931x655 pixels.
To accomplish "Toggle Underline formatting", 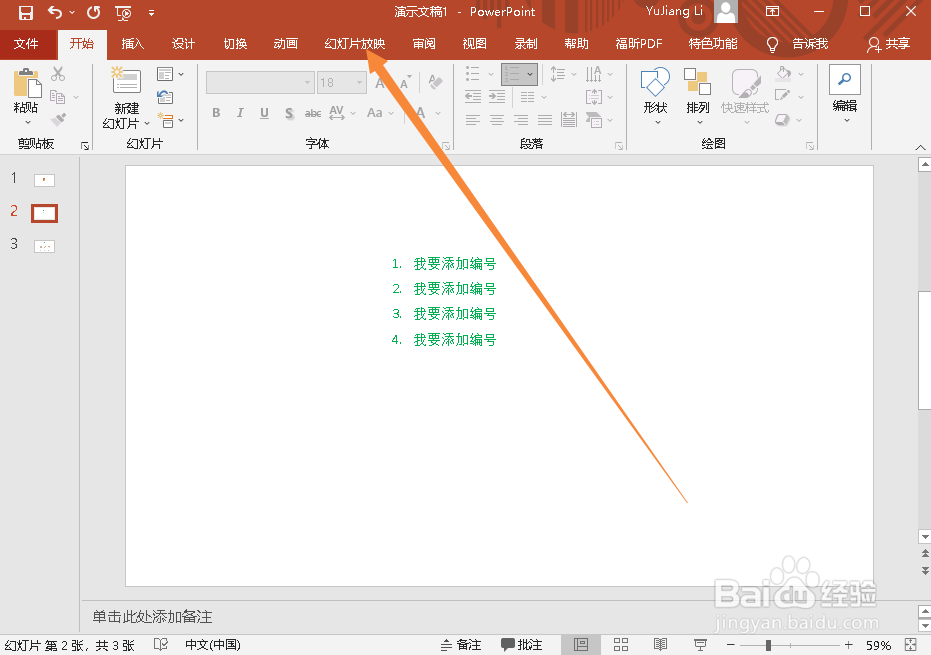I will tap(264, 113).
